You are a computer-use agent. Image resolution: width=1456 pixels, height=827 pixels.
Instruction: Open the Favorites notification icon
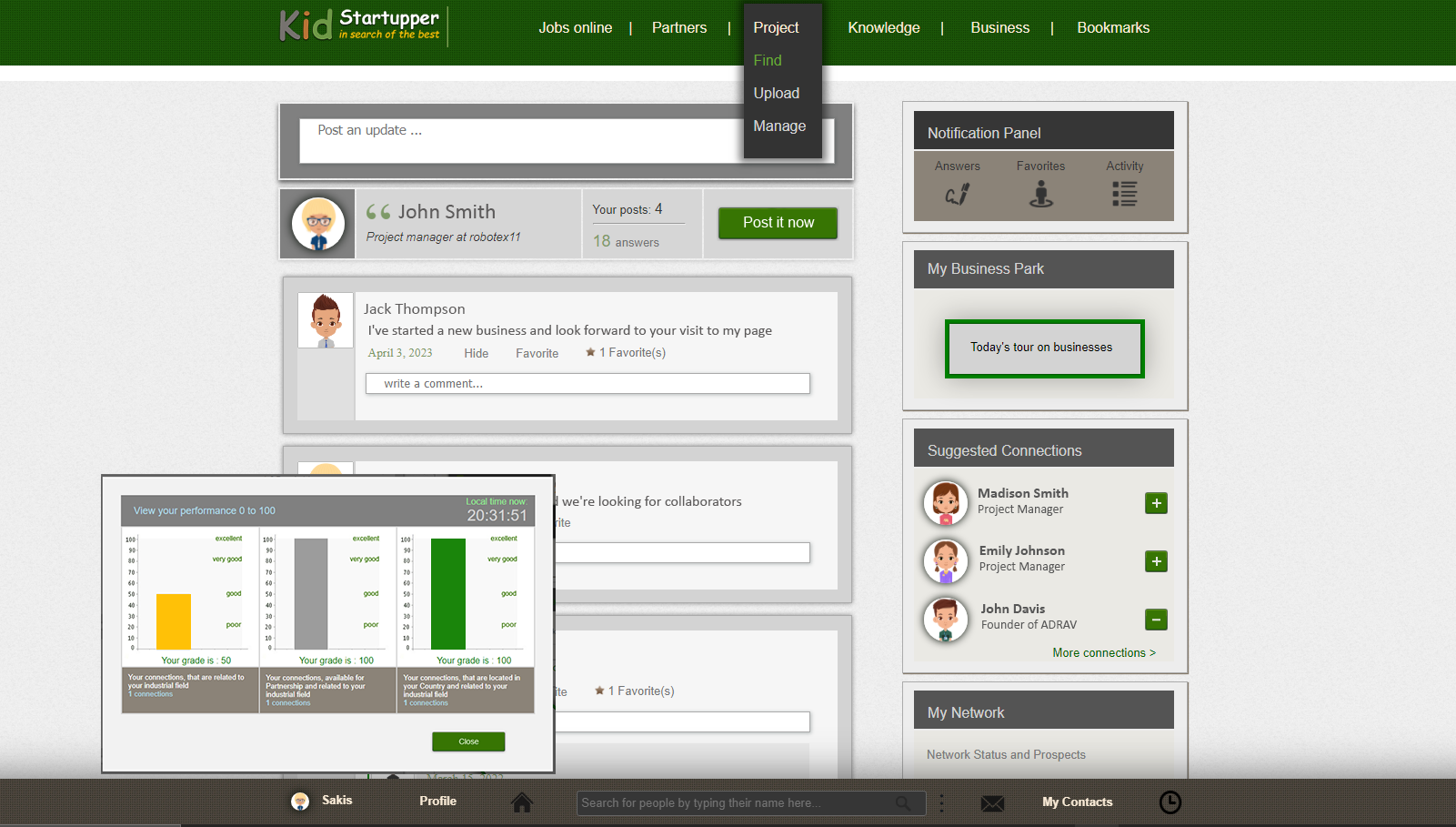[1040, 194]
